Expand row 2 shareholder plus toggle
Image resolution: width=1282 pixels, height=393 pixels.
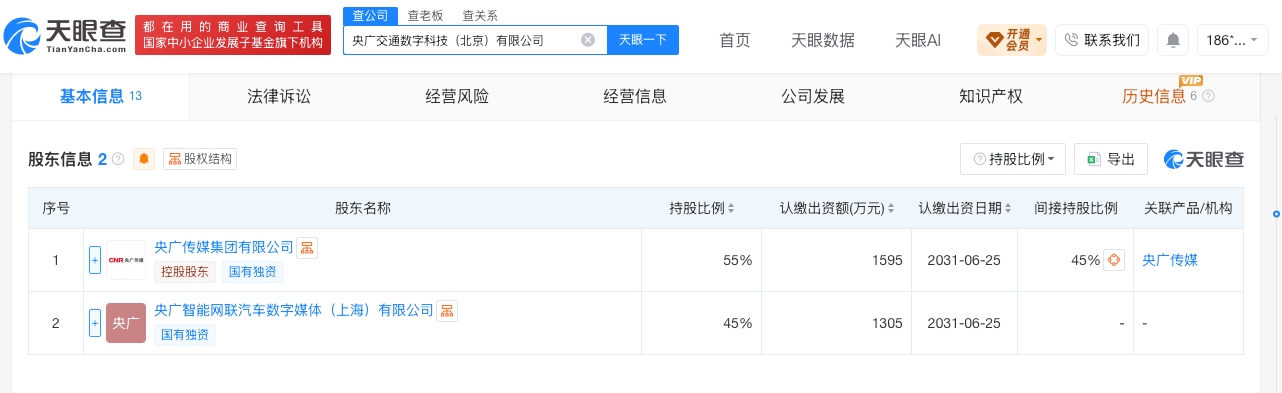click(x=95, y=323)
